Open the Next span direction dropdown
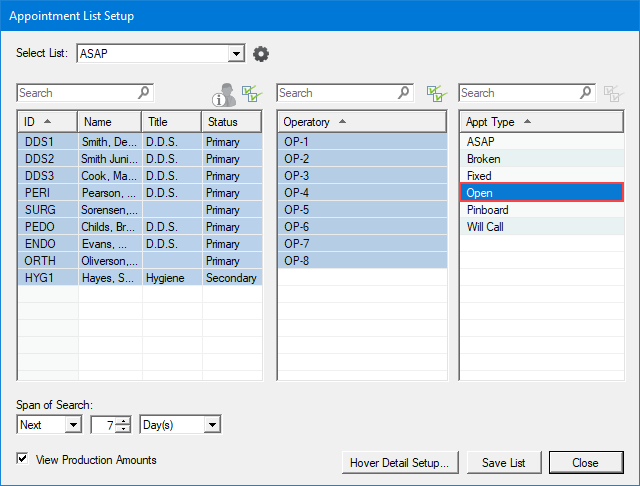The image size is (640, 486). pos(73,425)
